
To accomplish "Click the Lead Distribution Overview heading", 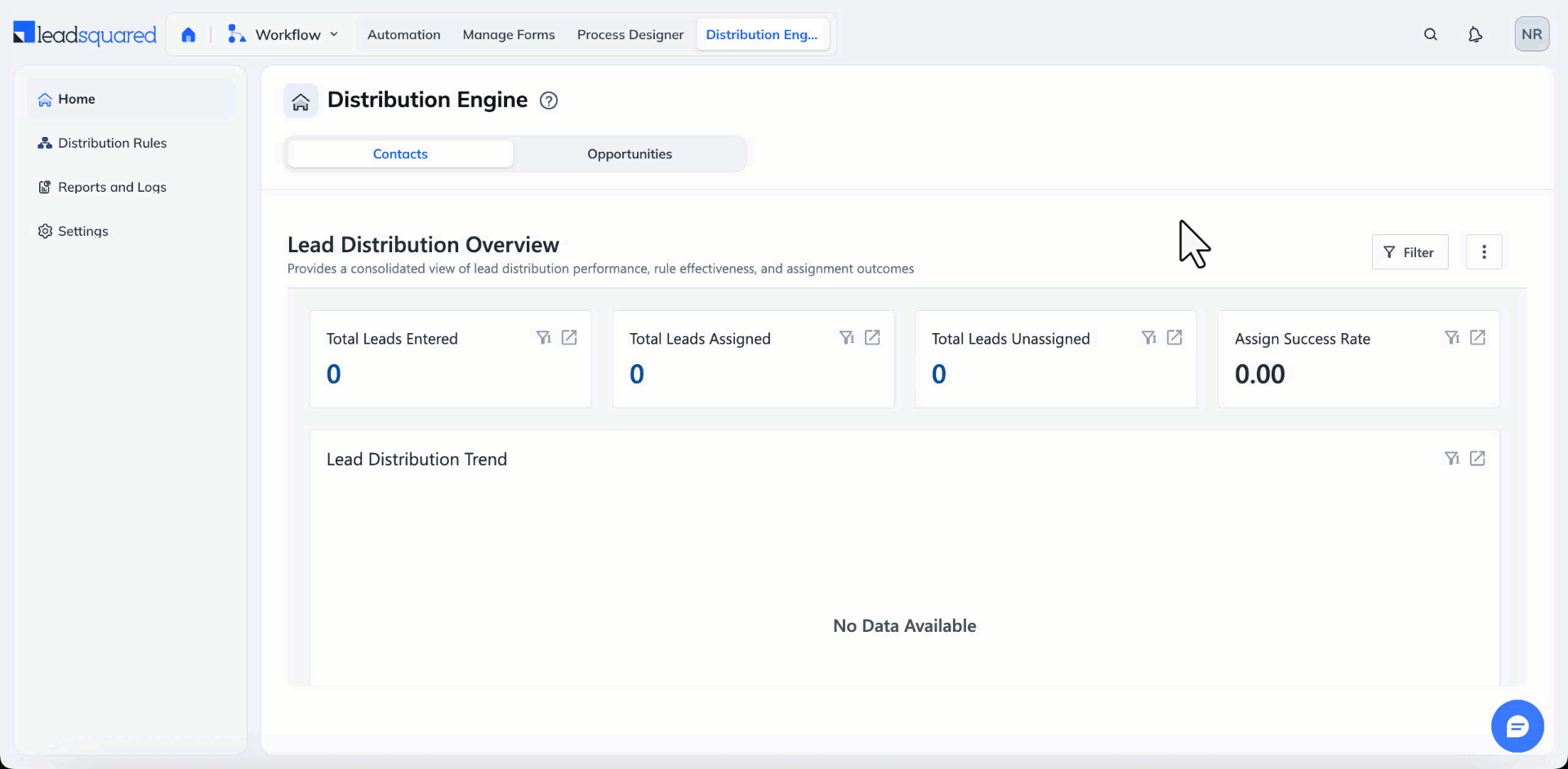I will point(423,245).
